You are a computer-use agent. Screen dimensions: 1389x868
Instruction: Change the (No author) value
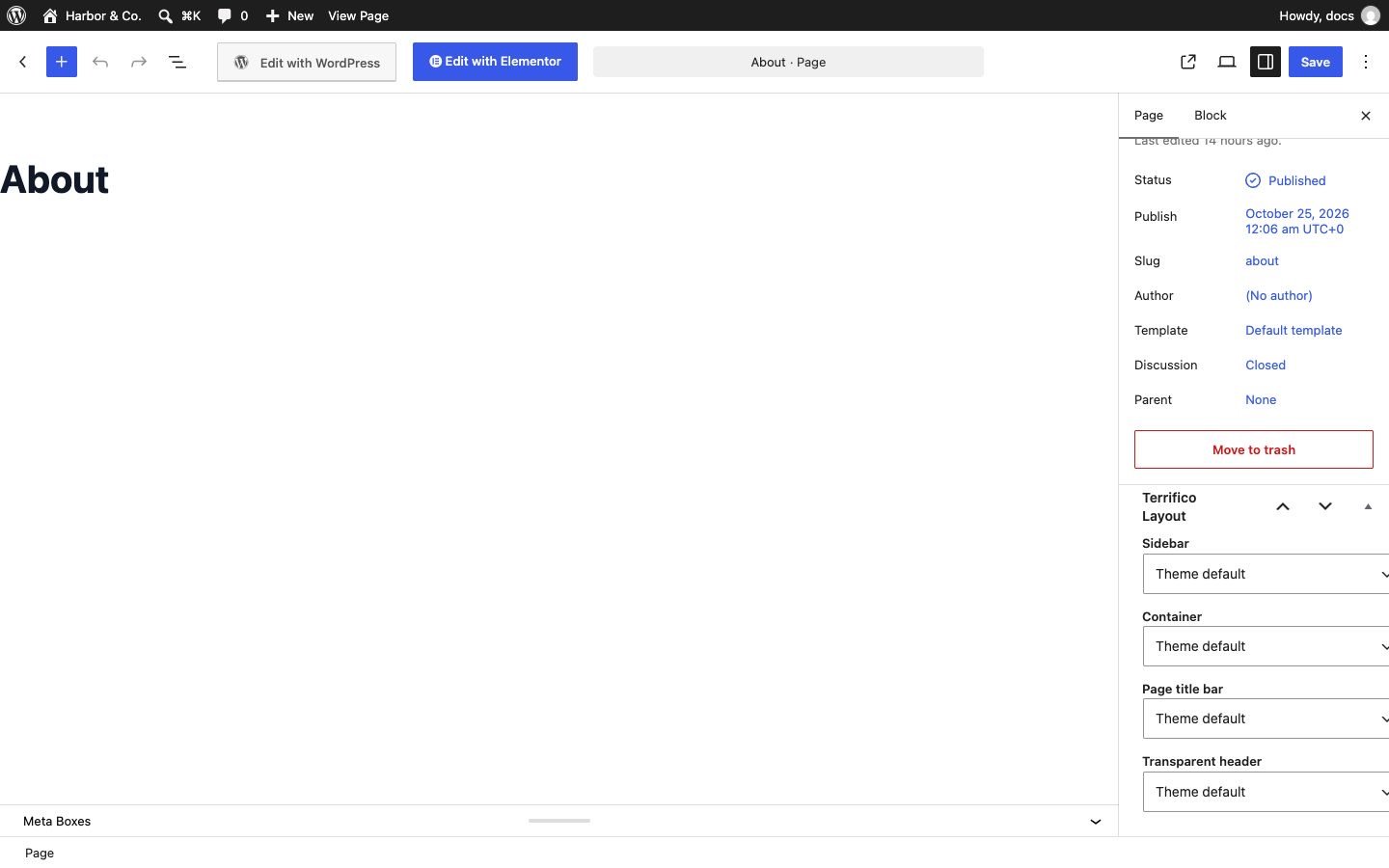(1279, 295)
